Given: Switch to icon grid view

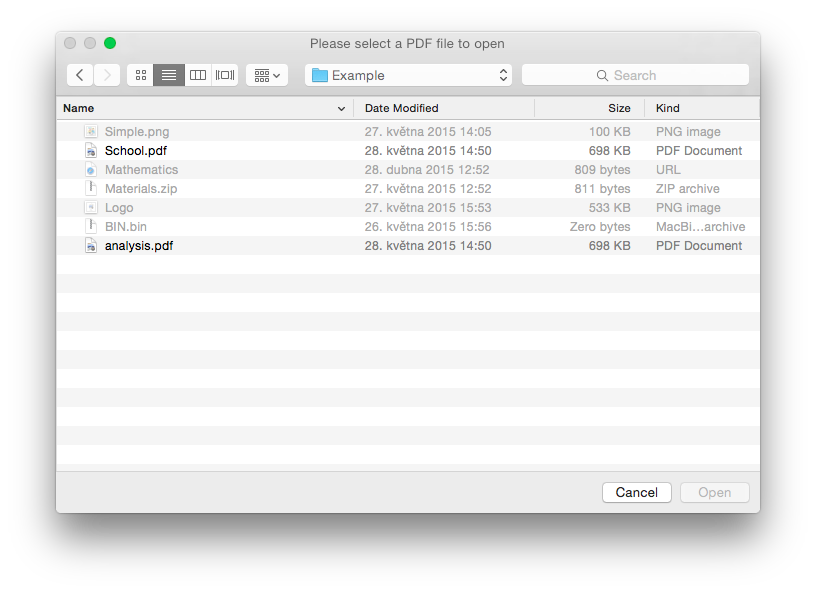Looking at the screenshot, I should coord(139,74).
